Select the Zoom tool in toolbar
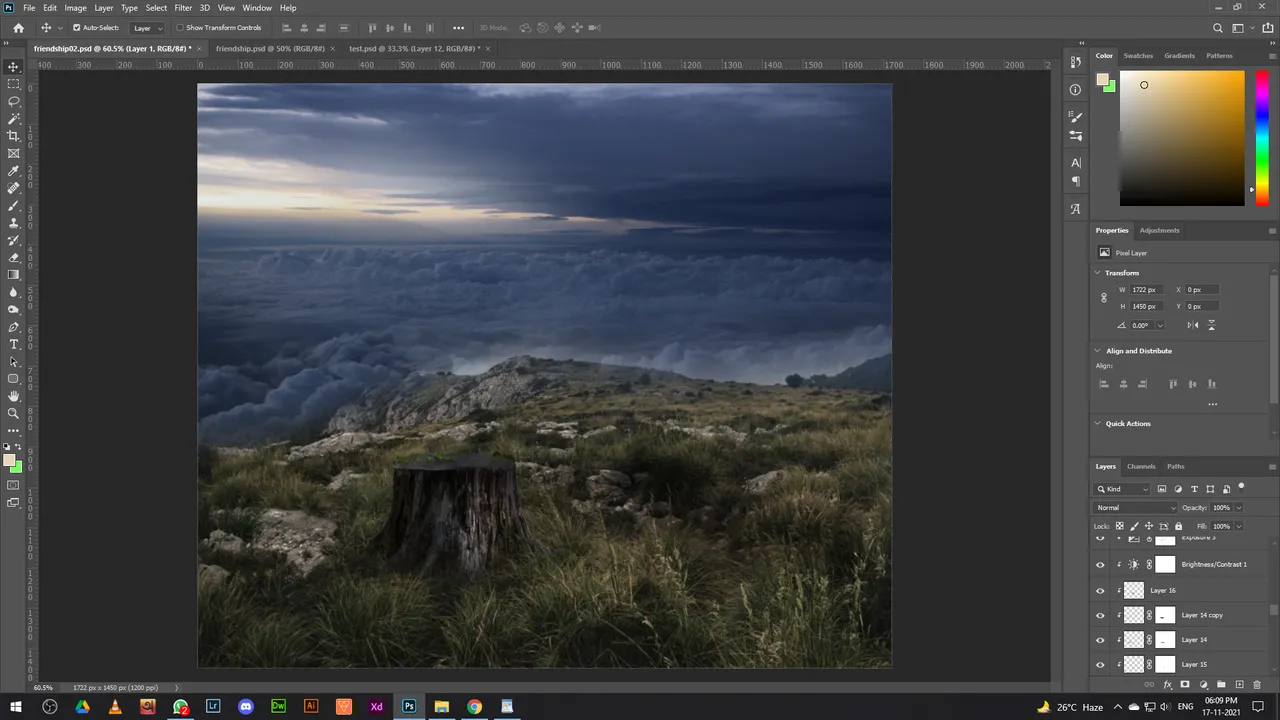Screen dimensions: 1280x720 coord(13,413)
